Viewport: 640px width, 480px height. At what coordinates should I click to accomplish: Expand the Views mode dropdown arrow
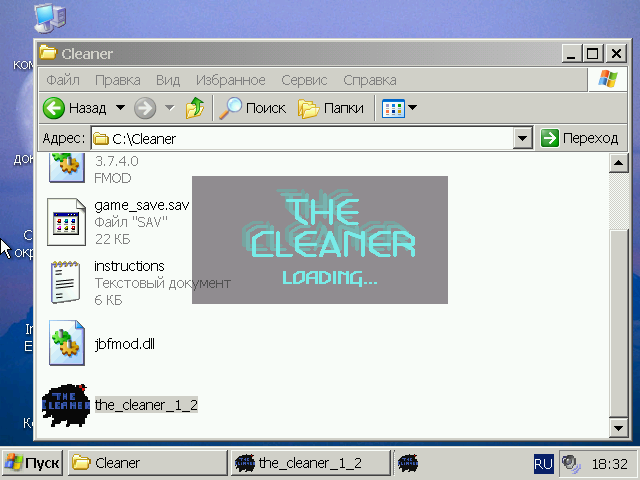pyautogui.click(x=413, y=108)
